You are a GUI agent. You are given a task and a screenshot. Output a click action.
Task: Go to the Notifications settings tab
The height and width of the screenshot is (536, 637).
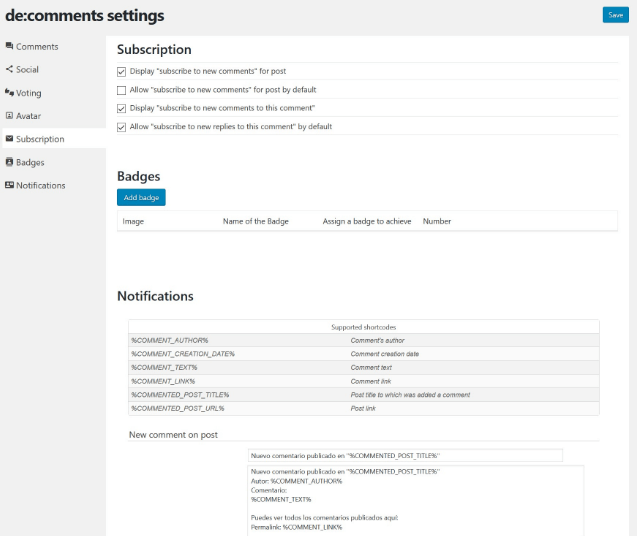pyautogui.click(x=40, y=185)
